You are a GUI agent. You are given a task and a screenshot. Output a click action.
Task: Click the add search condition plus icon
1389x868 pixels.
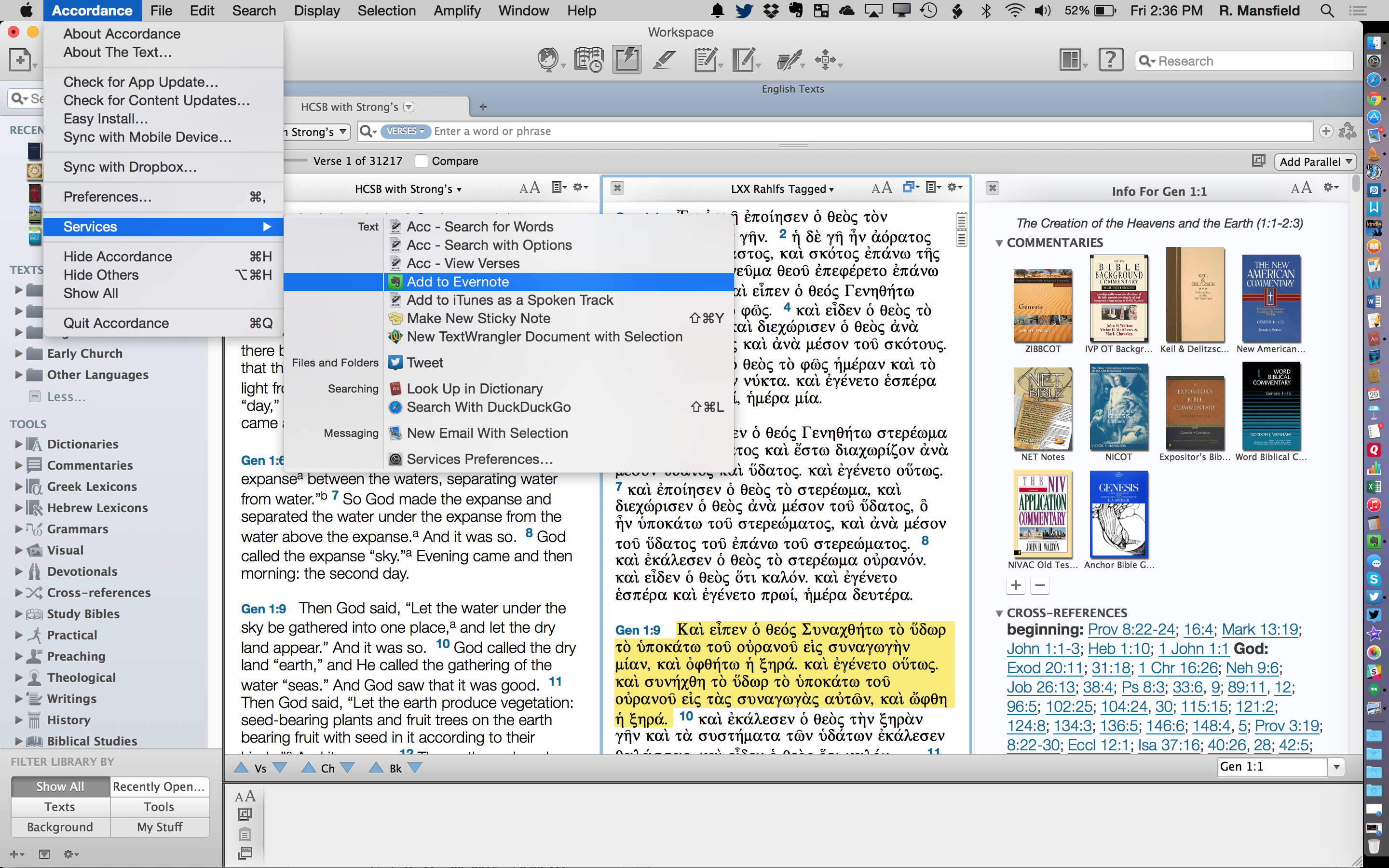click(1325, 132)
